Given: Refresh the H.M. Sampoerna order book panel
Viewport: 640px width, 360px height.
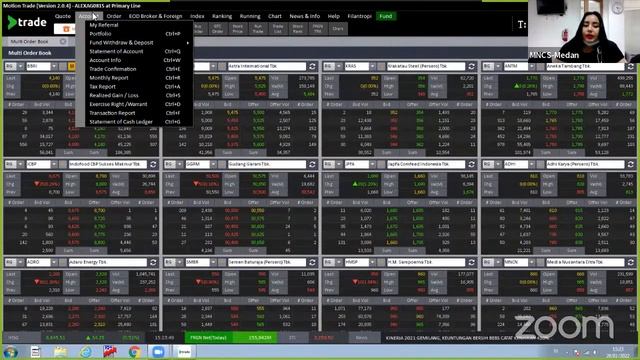Looking at the screenshot, I should coord(471,262).
